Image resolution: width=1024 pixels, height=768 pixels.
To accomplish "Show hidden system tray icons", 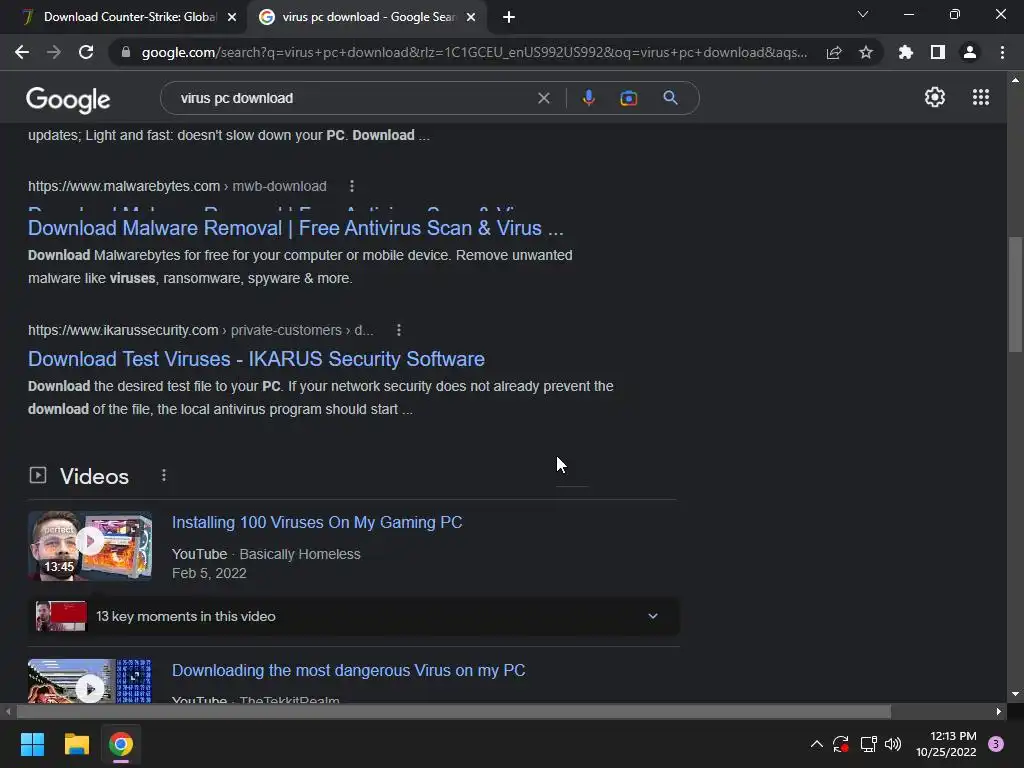I will tap(816, 744).
